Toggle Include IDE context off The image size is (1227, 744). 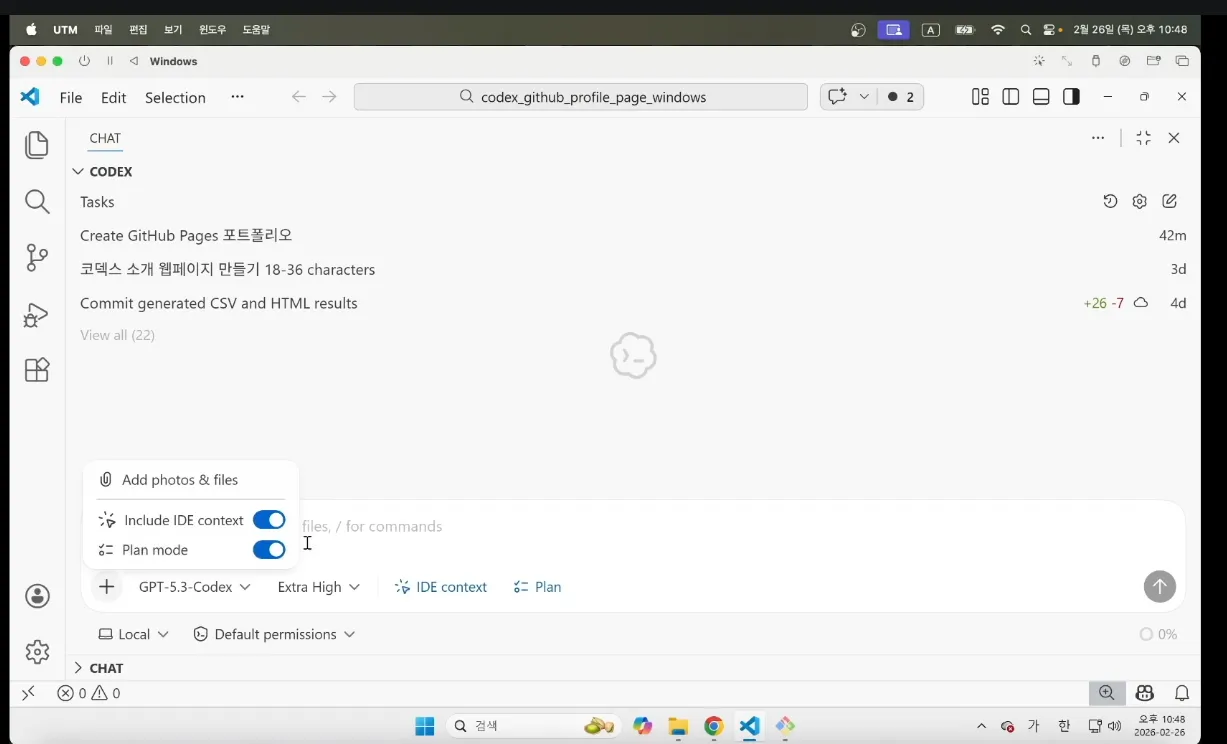[x=269, y=519]
